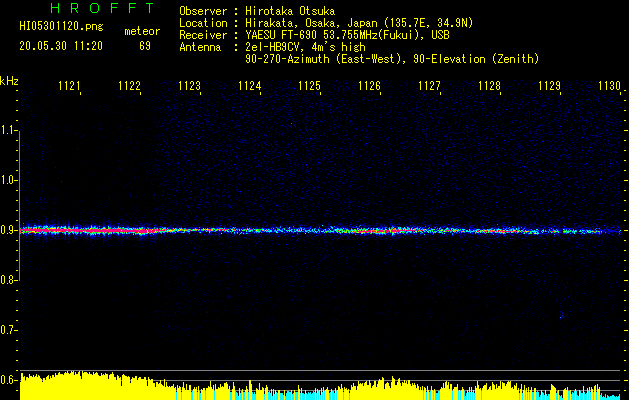Image resolution: width=629 pixels, height=400 pixels.
Task: Click the HROFFT title text
Action: pyautogui.click(x=103, y=8)
